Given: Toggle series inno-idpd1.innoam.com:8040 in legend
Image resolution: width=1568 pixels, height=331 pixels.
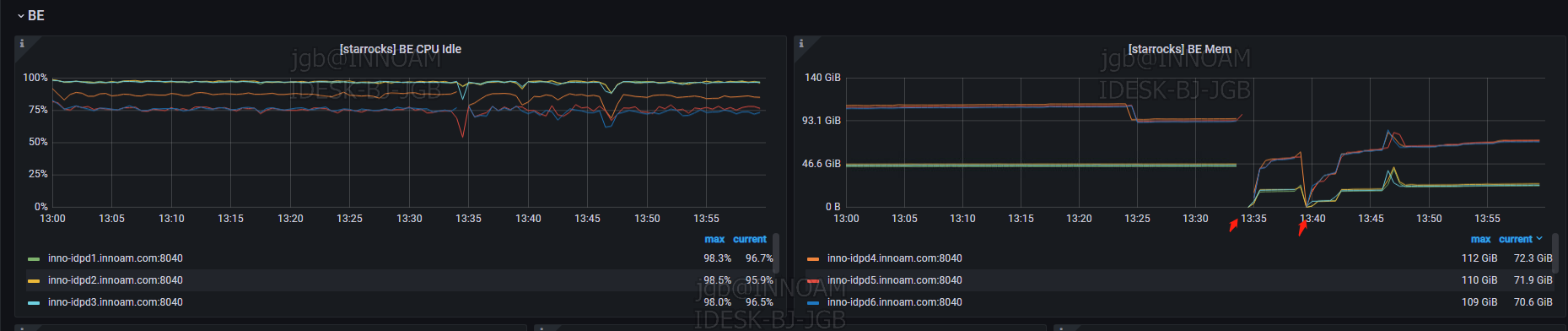Looking at the screenshot, I should coord(116,258).
